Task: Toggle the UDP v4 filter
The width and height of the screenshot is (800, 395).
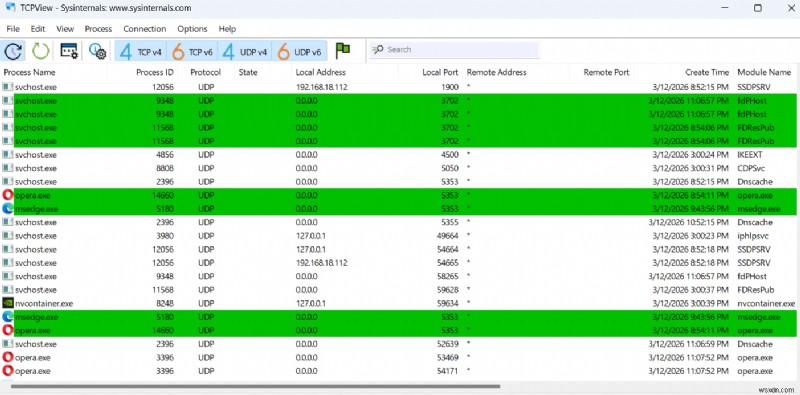Action: pyautogui.click(x=245, y=51)
